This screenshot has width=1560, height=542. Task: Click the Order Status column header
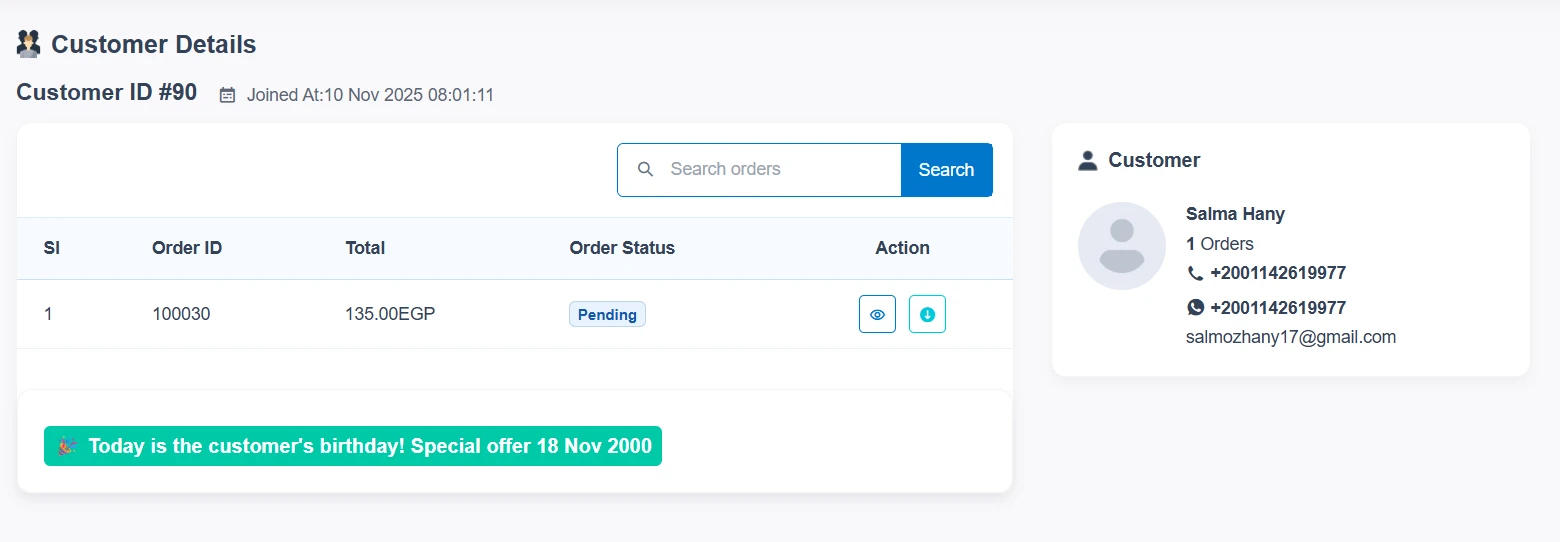[x=622, y=248]
